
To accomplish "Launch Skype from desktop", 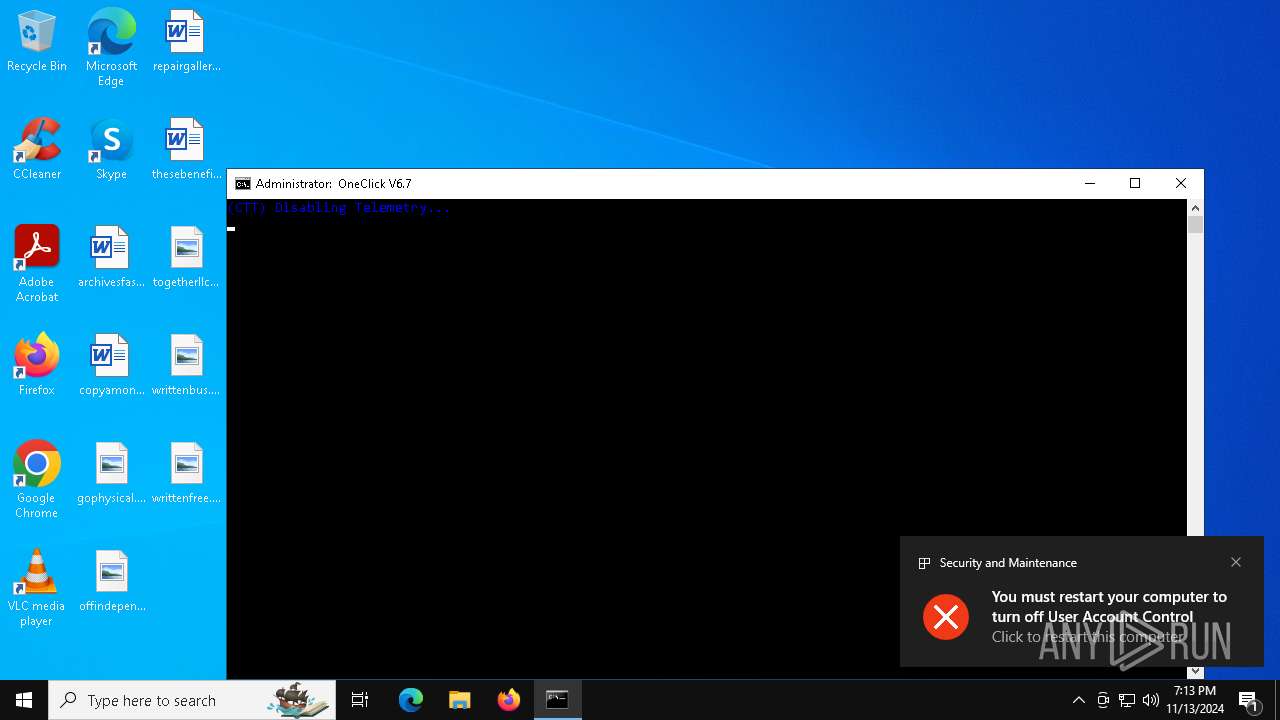I will point(111,150).
